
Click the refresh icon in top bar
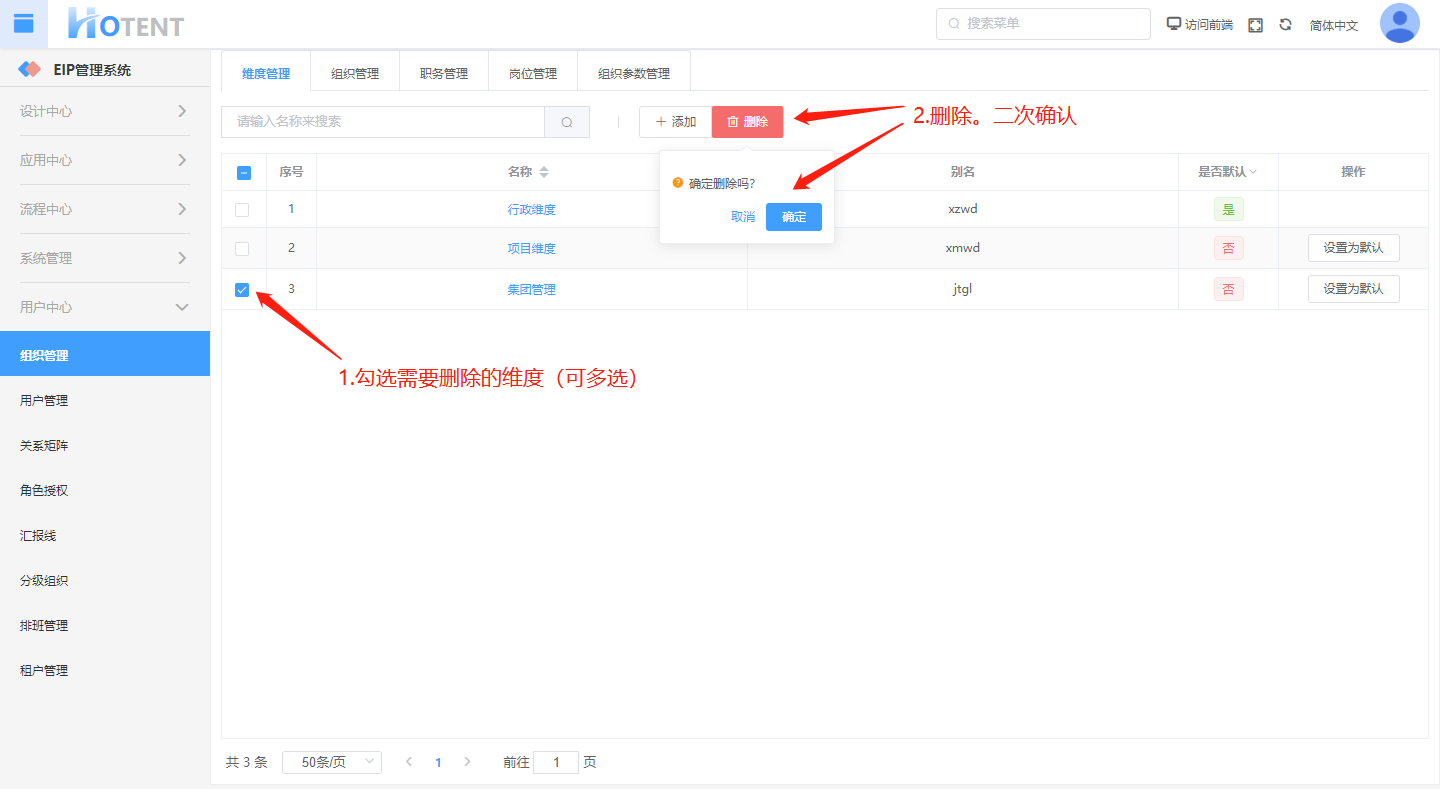(1286, 25)
